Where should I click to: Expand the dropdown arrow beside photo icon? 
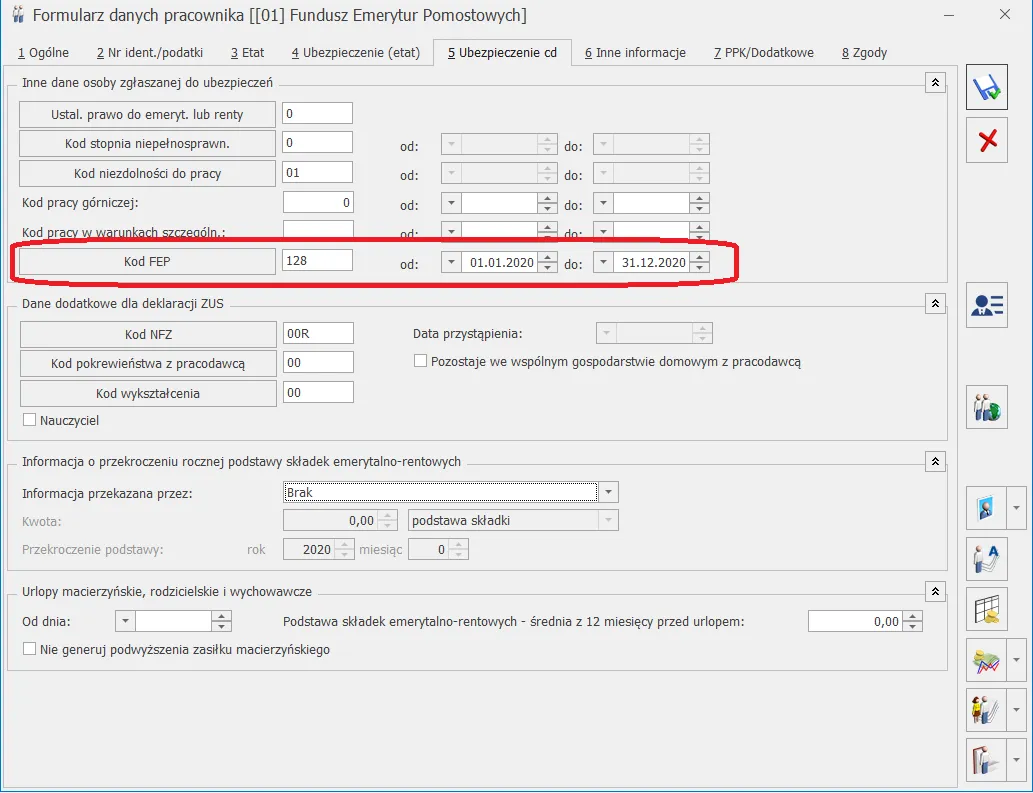[x=1017, y=508]
